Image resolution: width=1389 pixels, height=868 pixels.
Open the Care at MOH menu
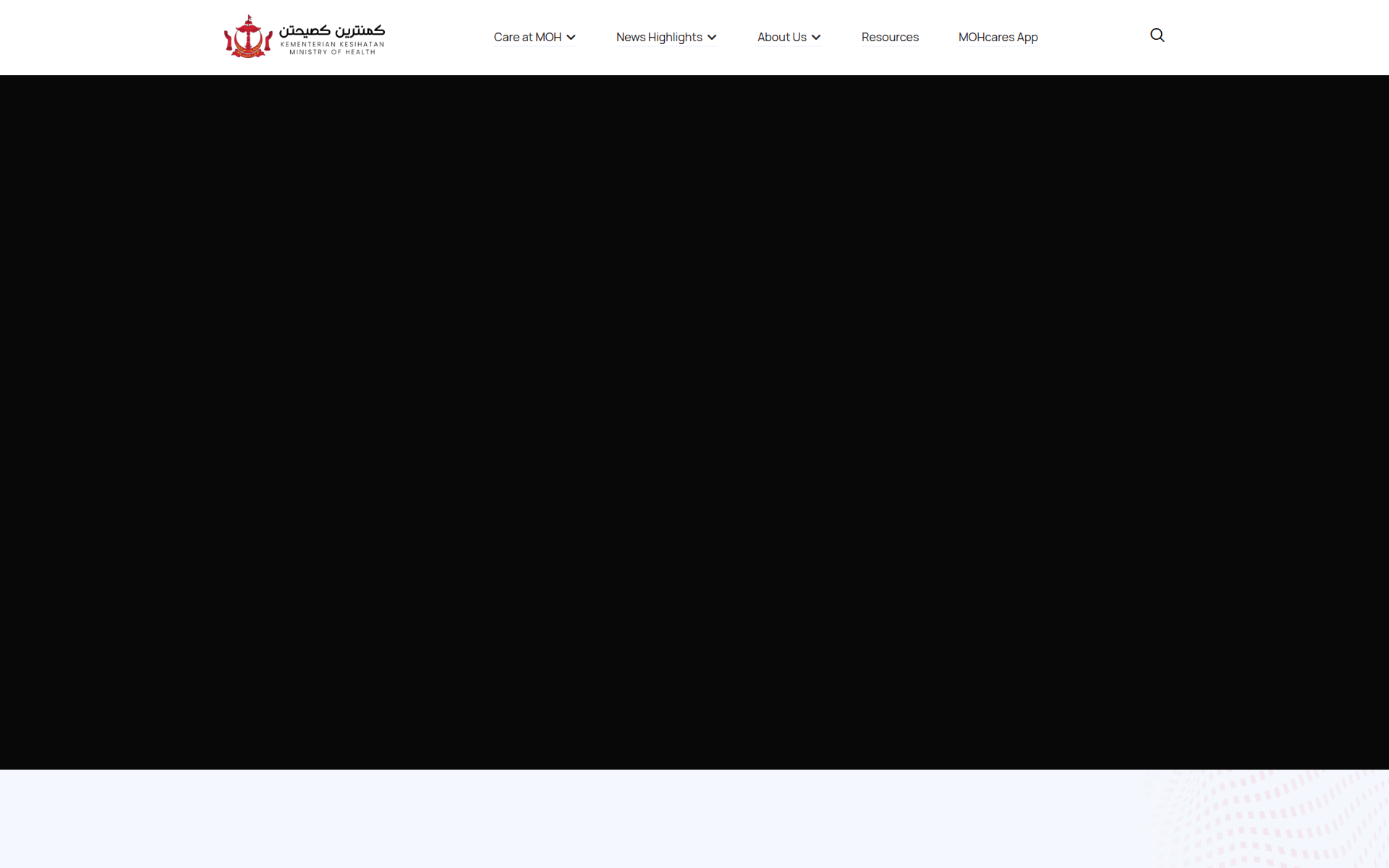click(x=527, y=37)
